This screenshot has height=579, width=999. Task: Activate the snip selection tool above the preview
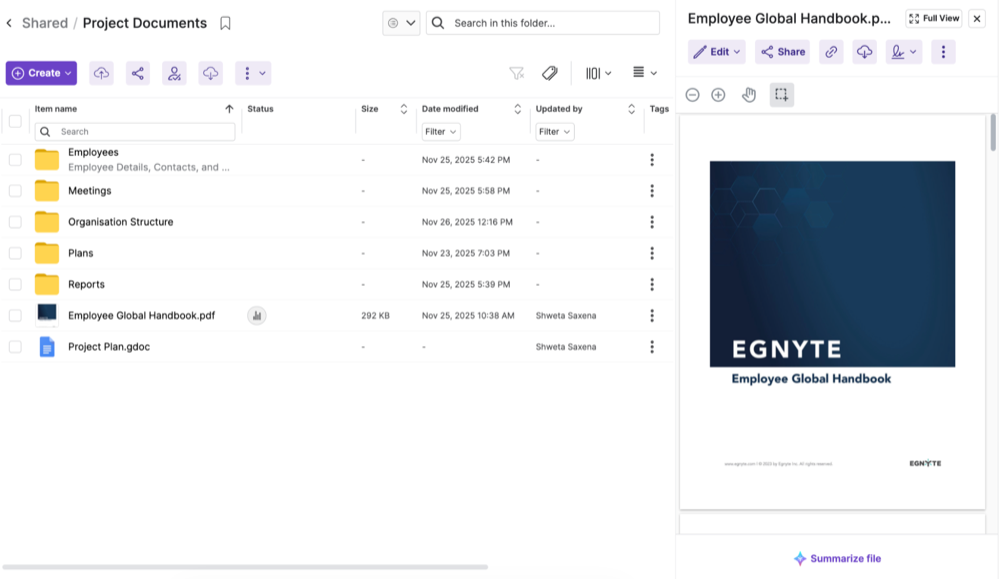pos(781,94)
